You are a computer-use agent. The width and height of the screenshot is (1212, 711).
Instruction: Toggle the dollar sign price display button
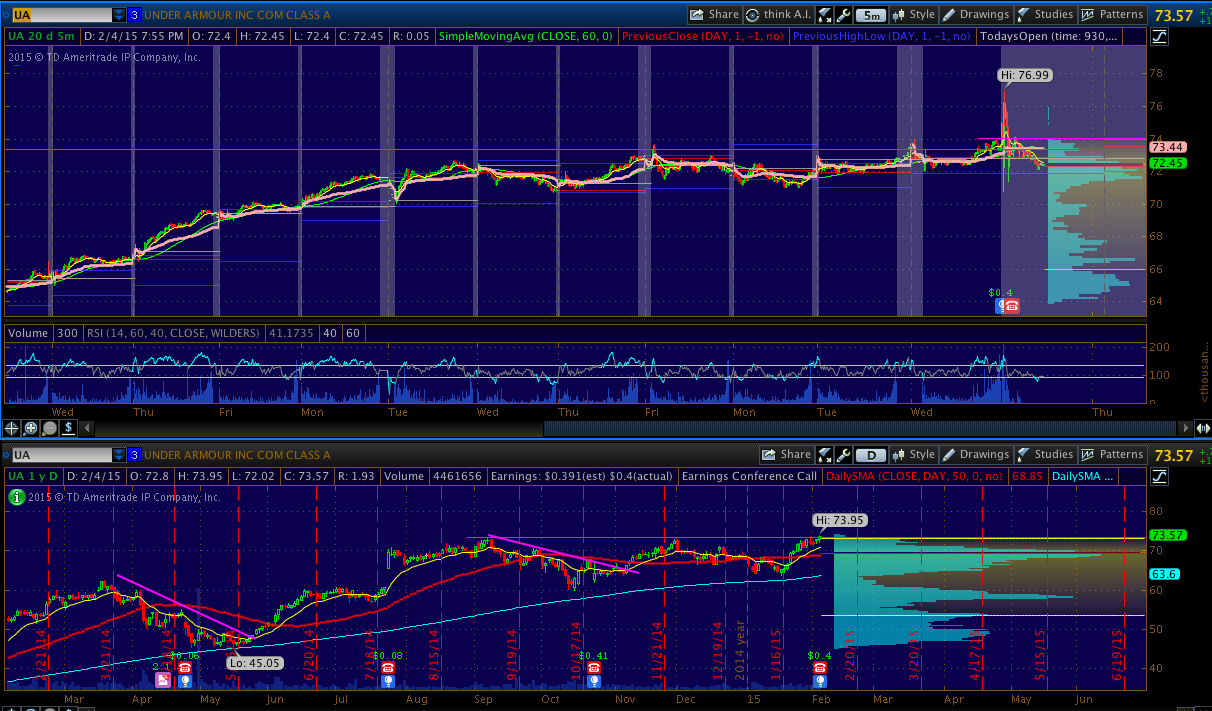[x=68, y=428]
